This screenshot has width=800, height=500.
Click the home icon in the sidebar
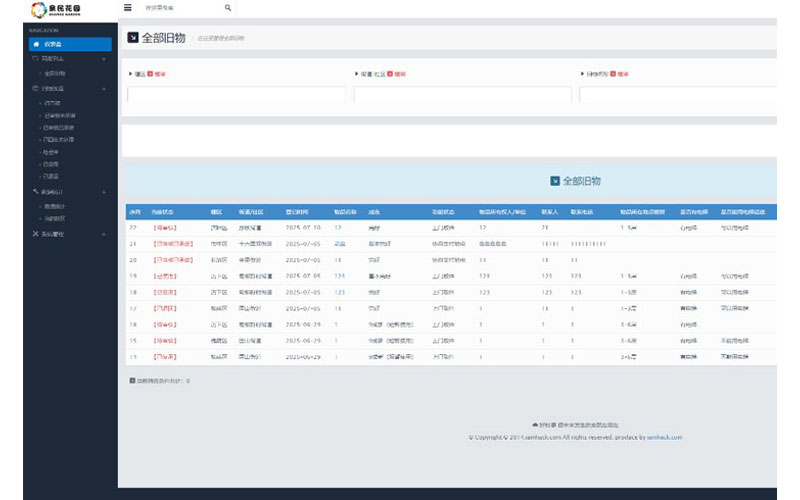(36, 44)
